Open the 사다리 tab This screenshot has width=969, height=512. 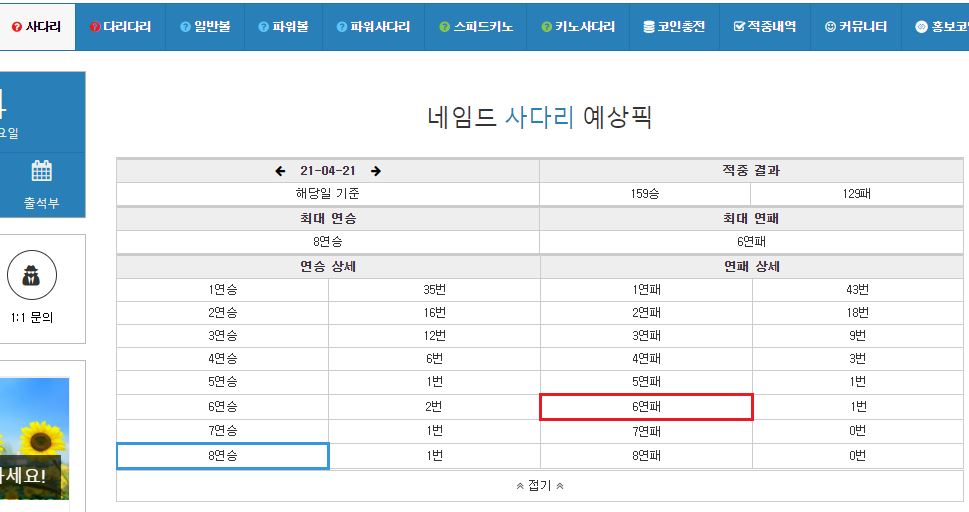point(36,27)
